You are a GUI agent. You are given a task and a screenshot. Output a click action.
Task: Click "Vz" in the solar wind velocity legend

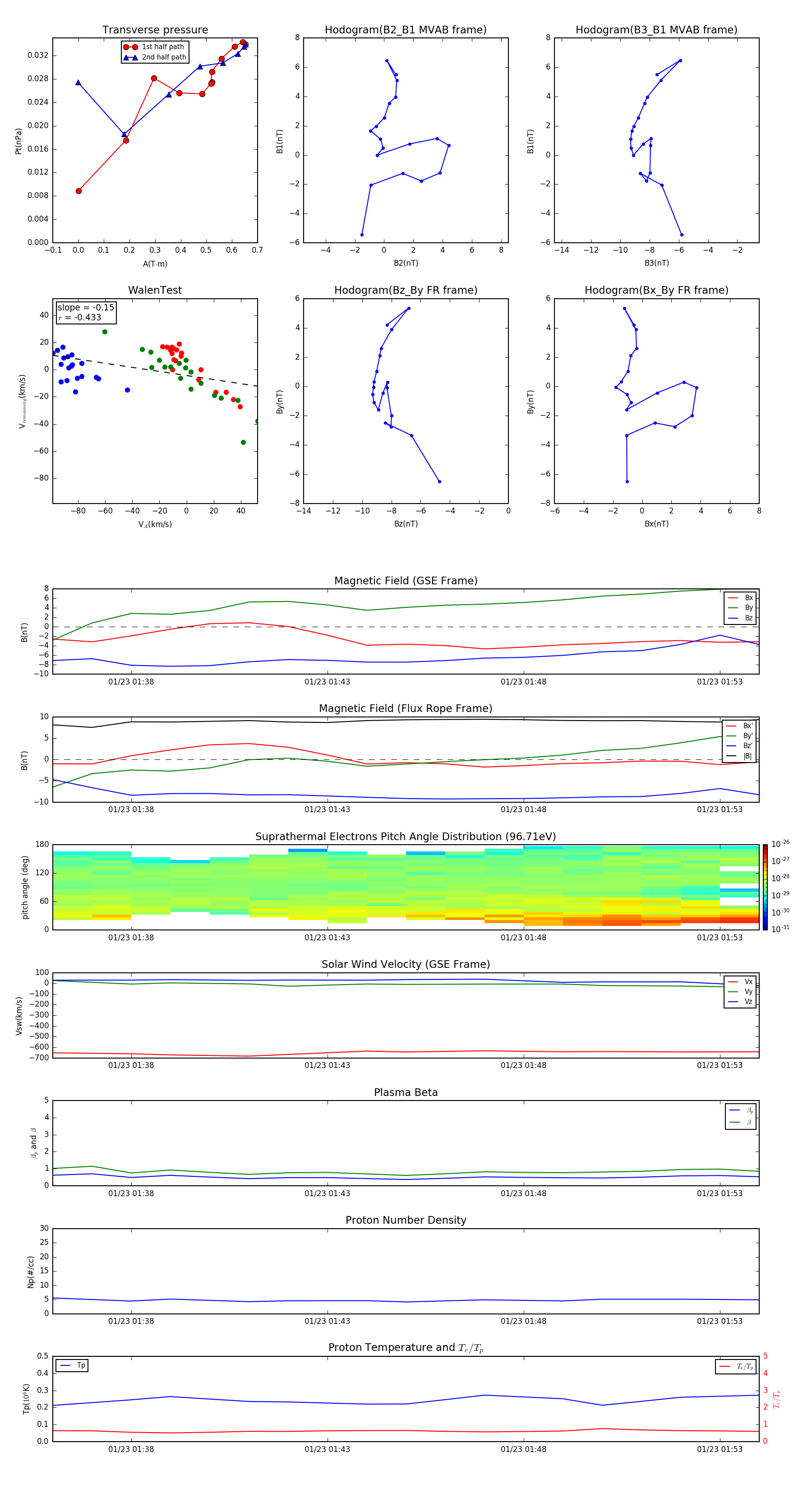[x=741, y=1001]
